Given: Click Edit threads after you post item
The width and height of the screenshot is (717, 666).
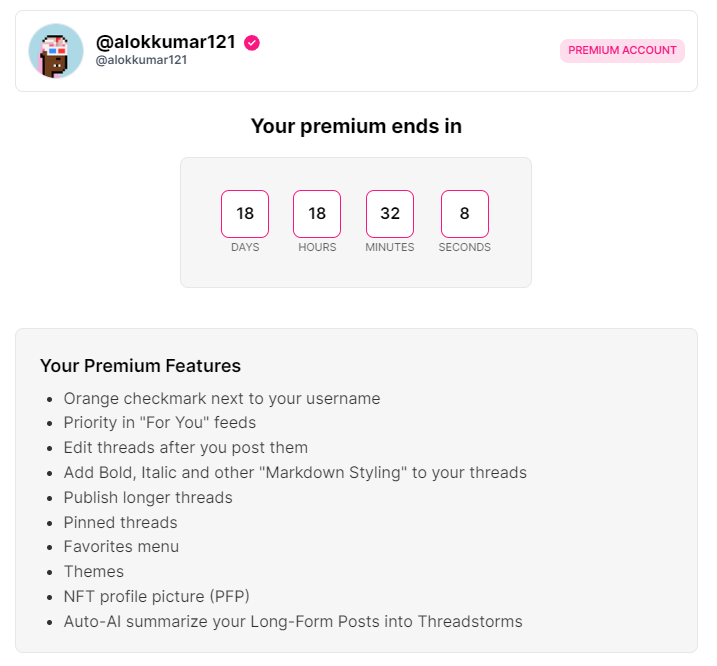Looking at the screenshot, I should [x=186, y=447].
